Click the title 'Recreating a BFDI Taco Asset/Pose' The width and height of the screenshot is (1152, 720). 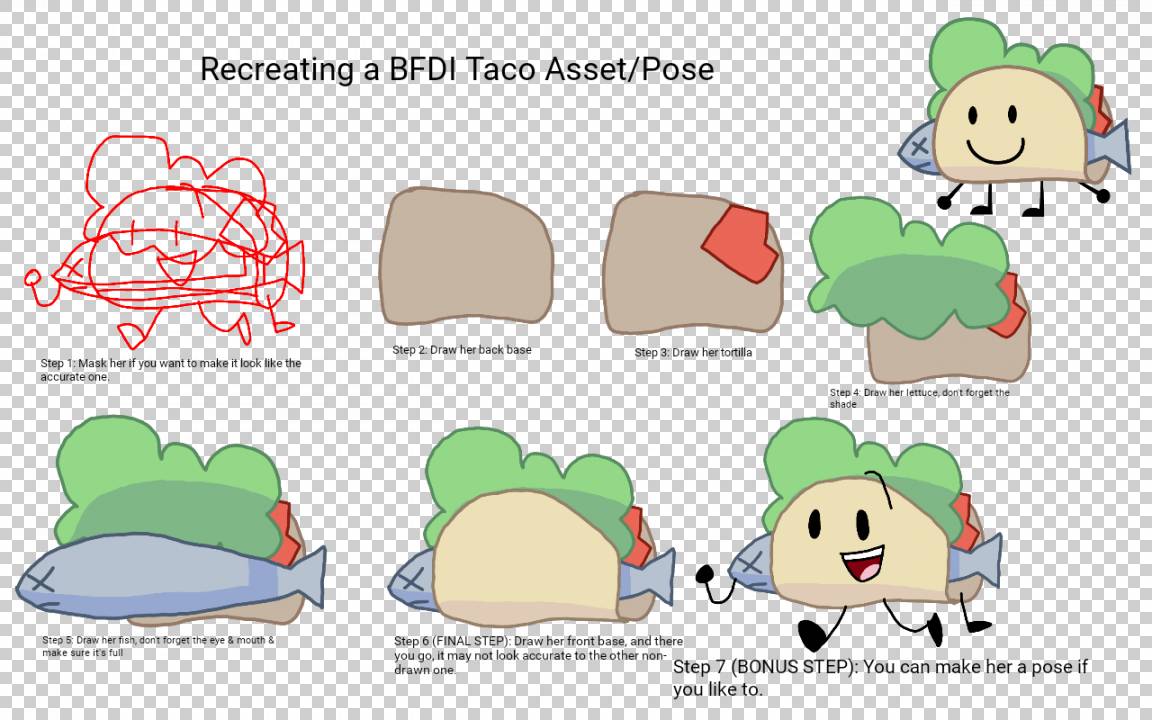(x=457, y=69)
